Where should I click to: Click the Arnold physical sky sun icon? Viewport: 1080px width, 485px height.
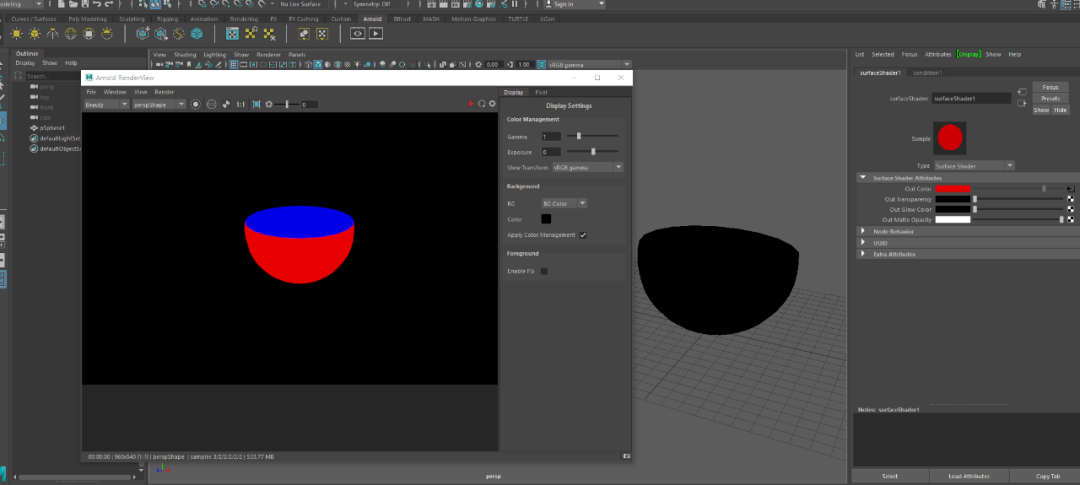[x=107, y=33]
